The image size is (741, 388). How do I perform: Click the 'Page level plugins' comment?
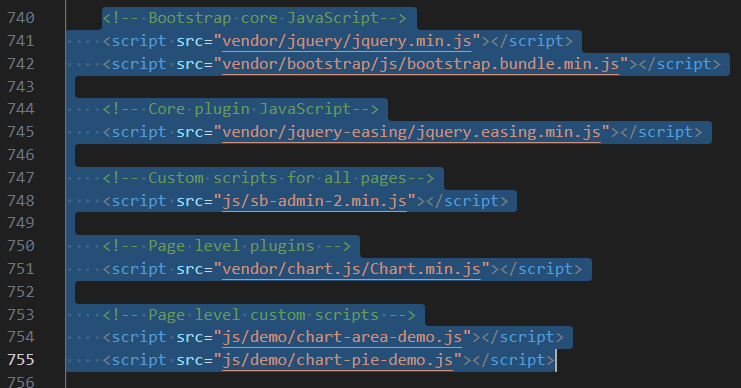coord(226,246)
